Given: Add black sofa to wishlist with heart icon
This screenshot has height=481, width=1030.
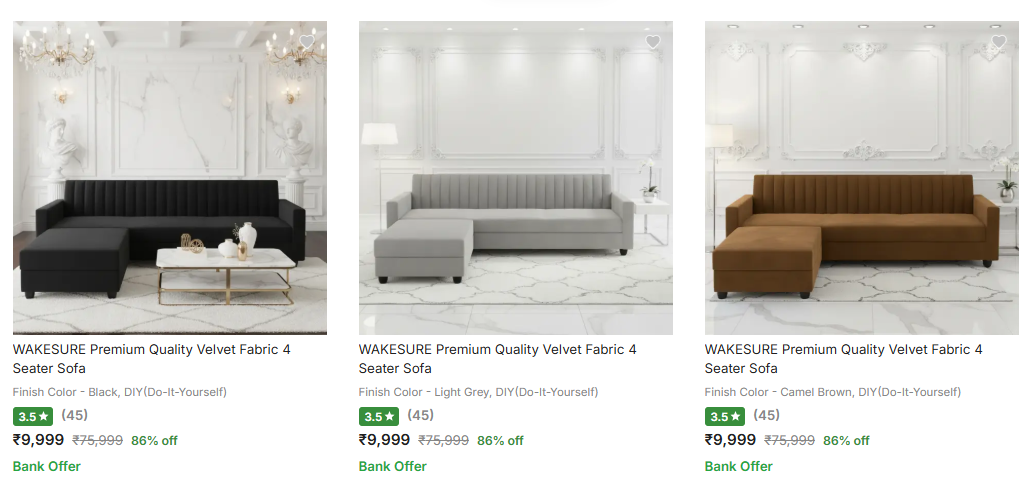Looking at the screenshot, I should [307, 42].
